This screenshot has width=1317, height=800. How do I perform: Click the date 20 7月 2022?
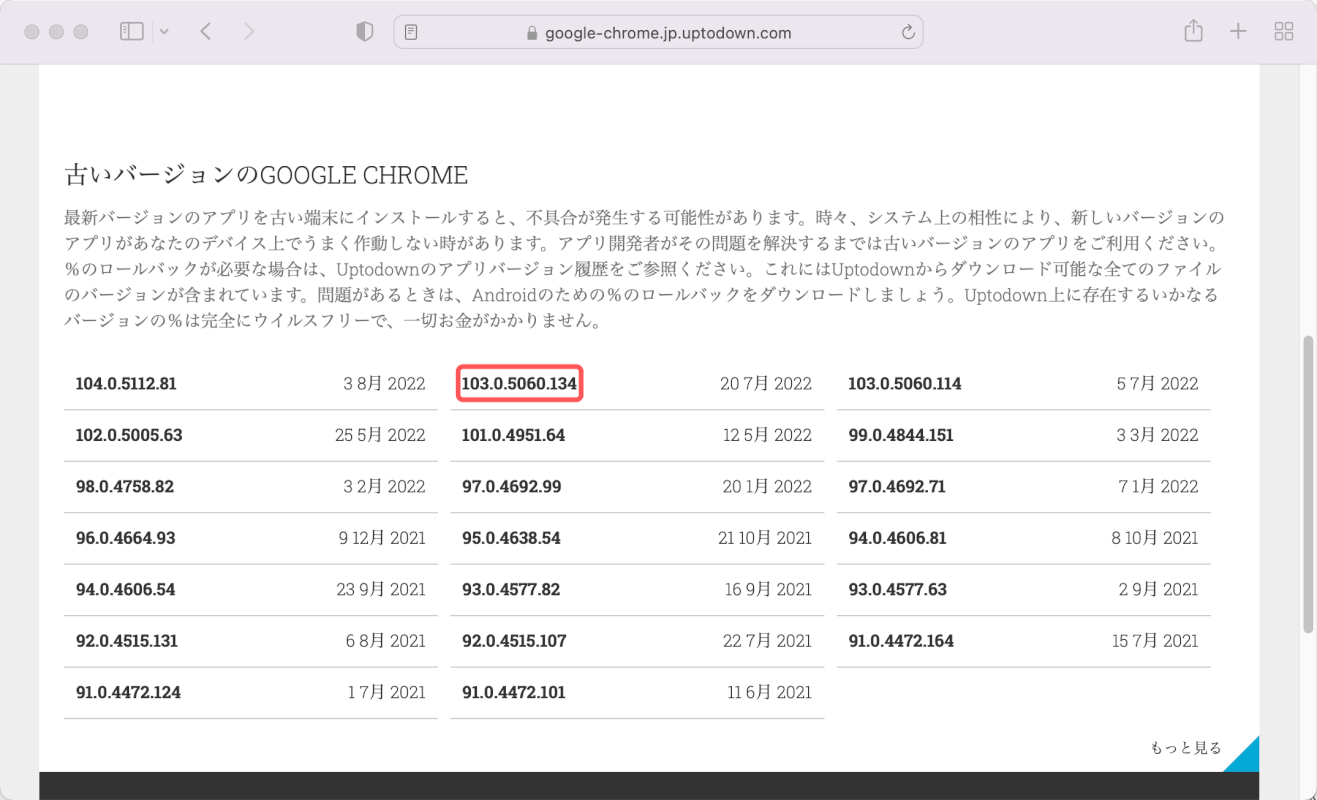tap(766, 384)
